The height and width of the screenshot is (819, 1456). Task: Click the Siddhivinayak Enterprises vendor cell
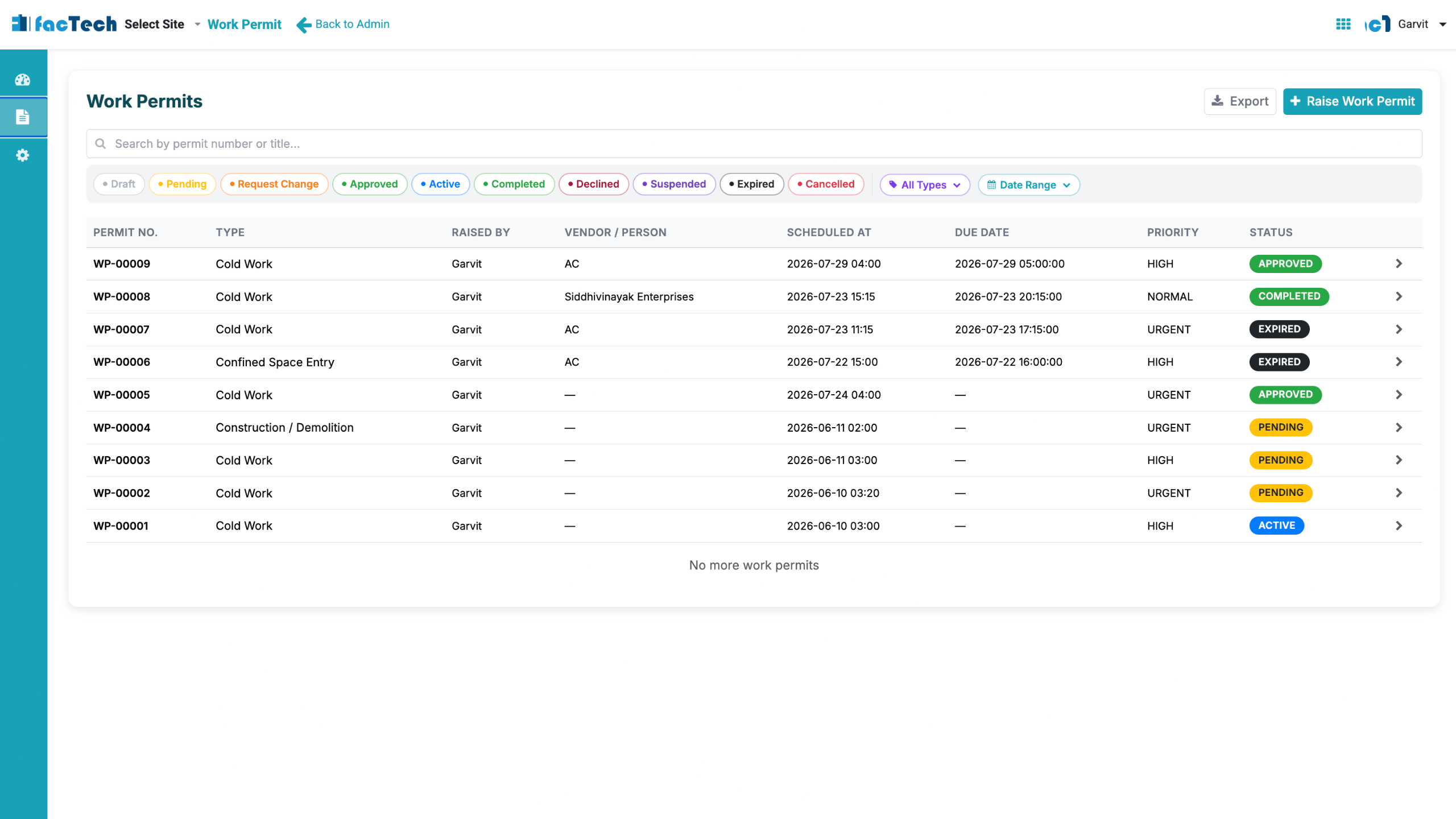629,297
